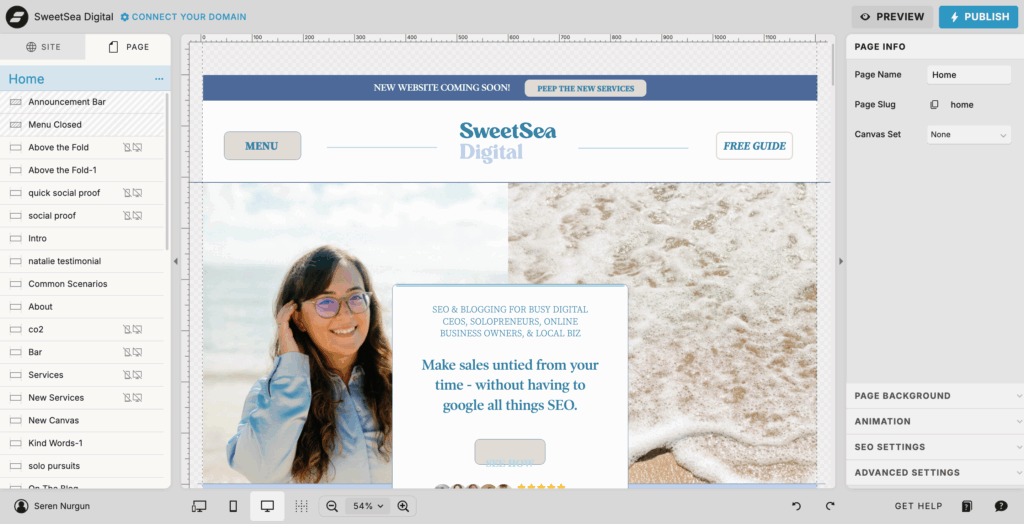Click into the Page Name field
The height and width of the screenshot is (524, 1024).
coord(969,75)
